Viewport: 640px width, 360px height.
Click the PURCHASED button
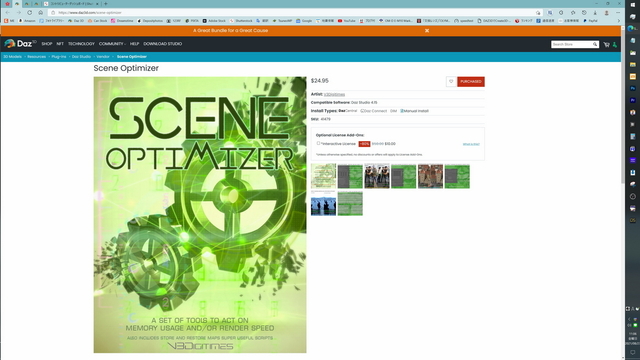click(x=471, y=82)
